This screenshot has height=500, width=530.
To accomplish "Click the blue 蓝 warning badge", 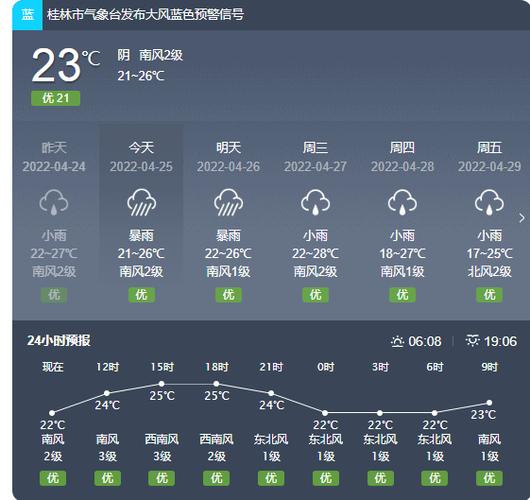I will (x=27, y=15).
